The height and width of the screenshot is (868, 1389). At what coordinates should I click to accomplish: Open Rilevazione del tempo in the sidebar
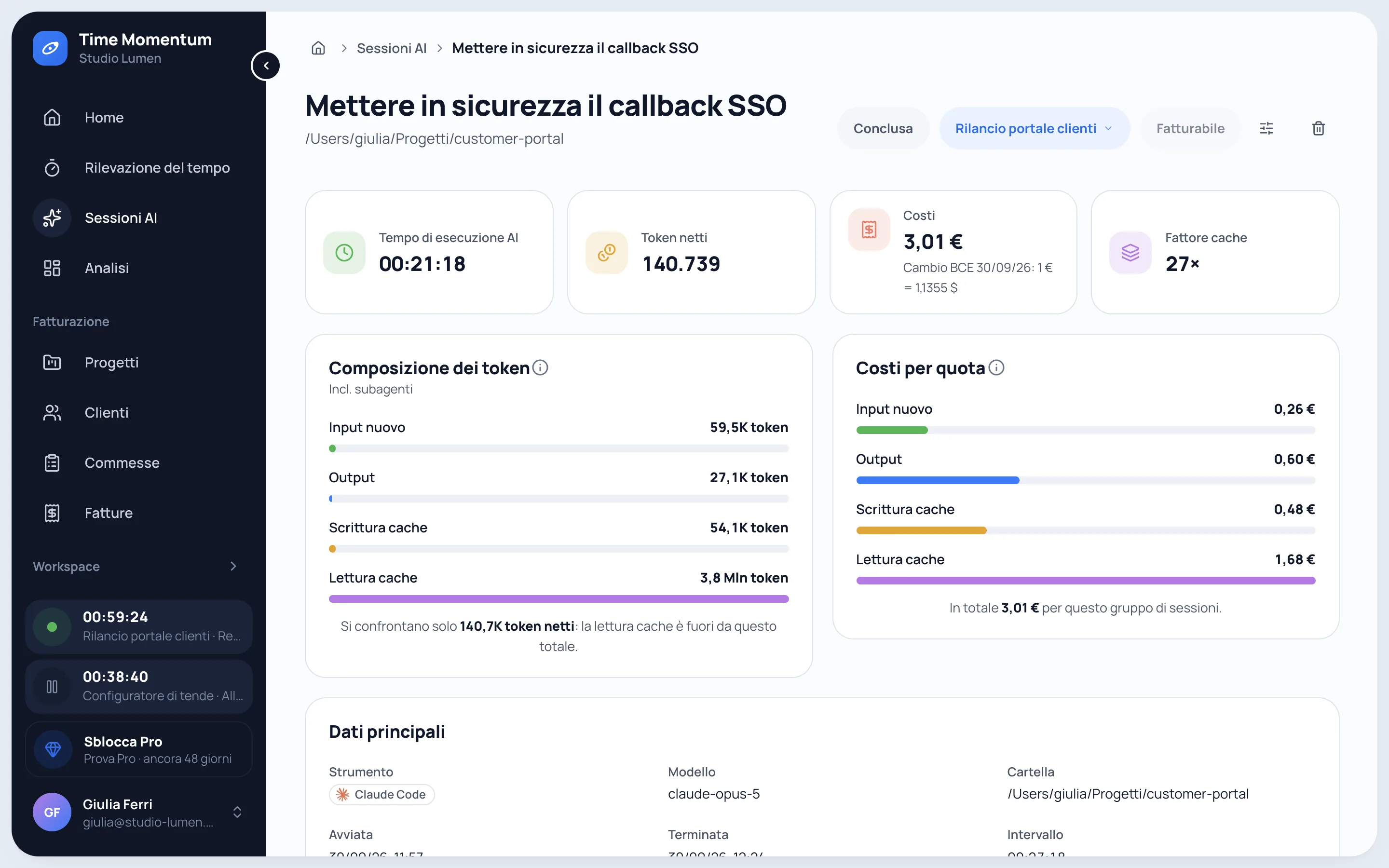point(139,168)
